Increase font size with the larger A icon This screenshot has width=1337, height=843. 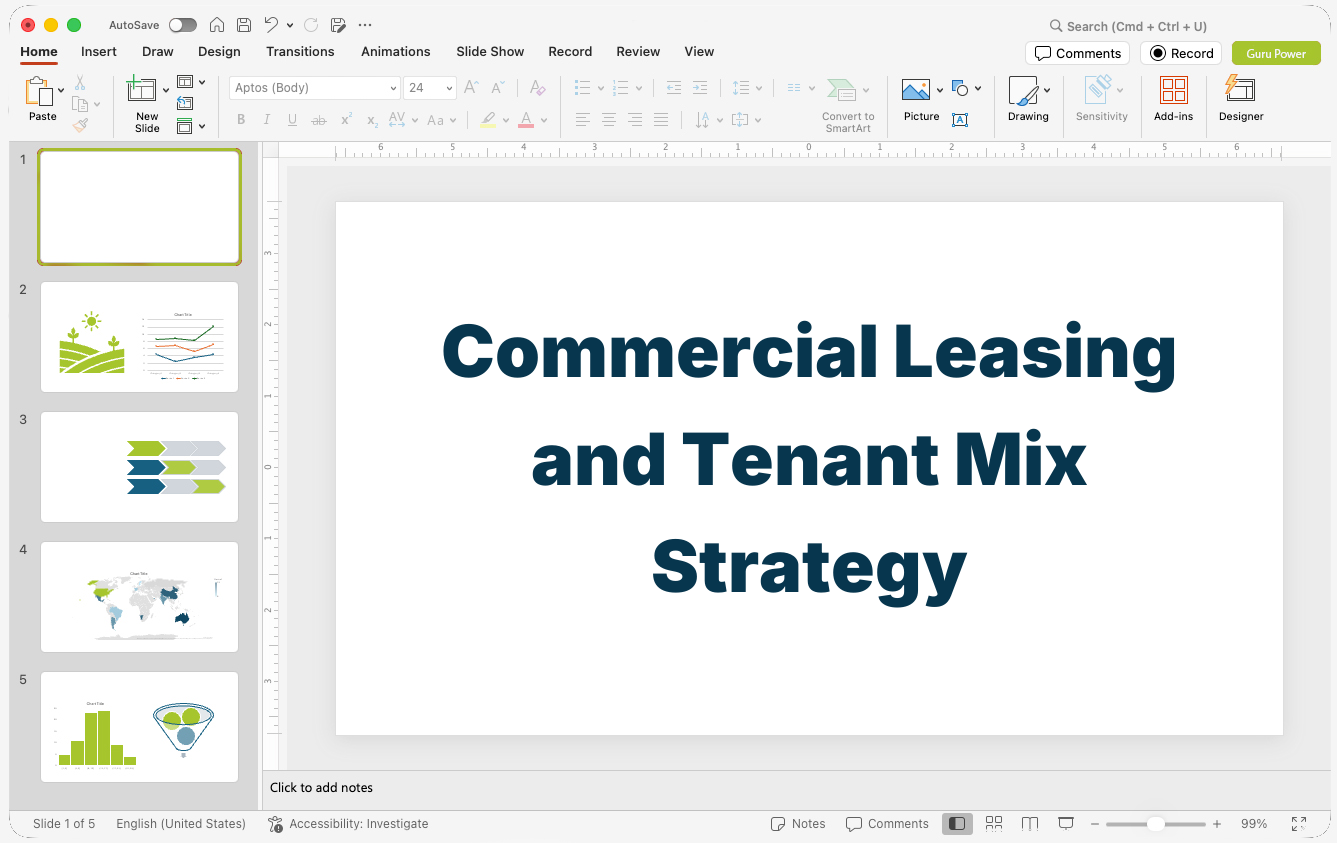click(471, 88)
